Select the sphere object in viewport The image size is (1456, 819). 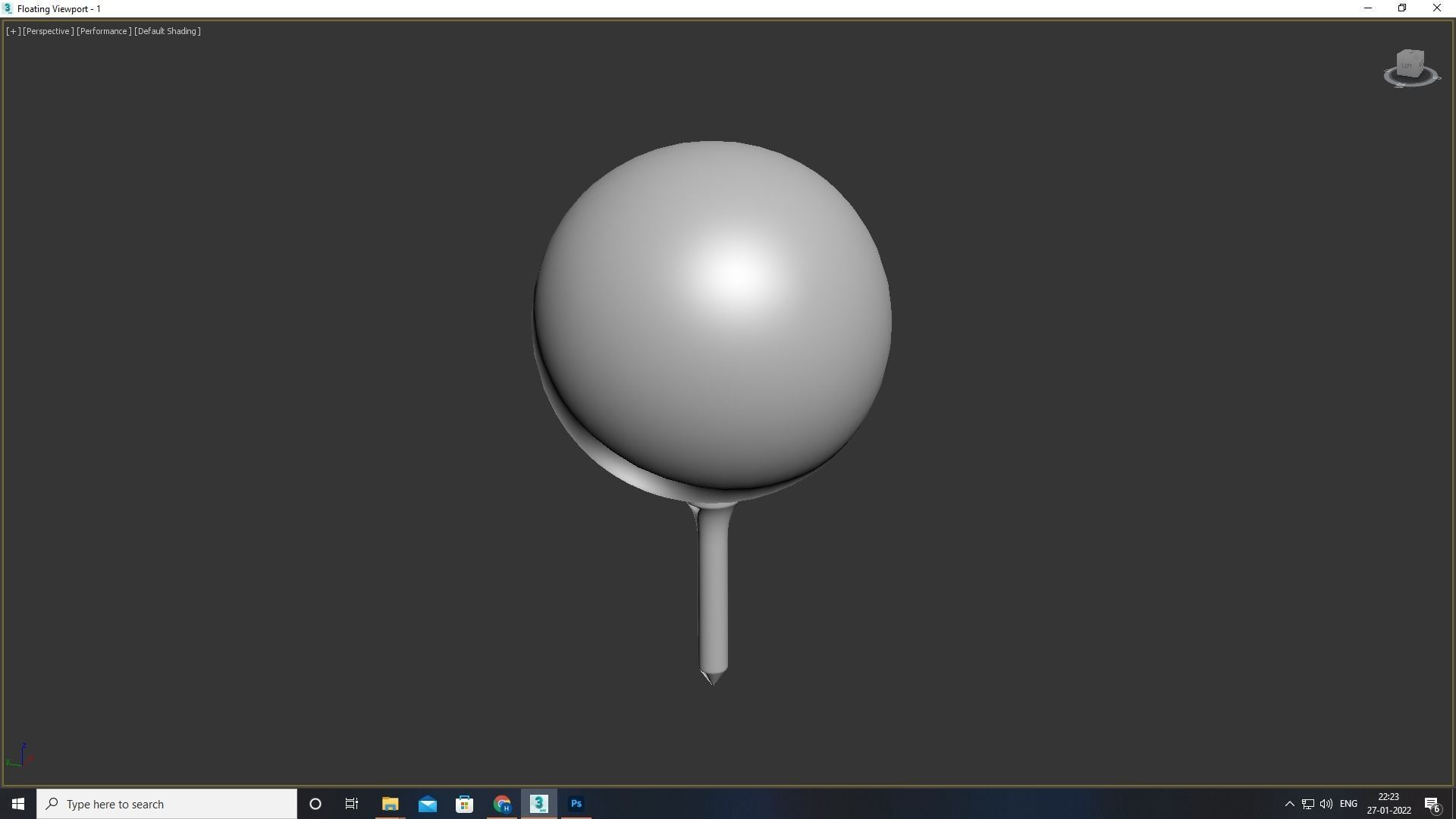coord(711,318)
